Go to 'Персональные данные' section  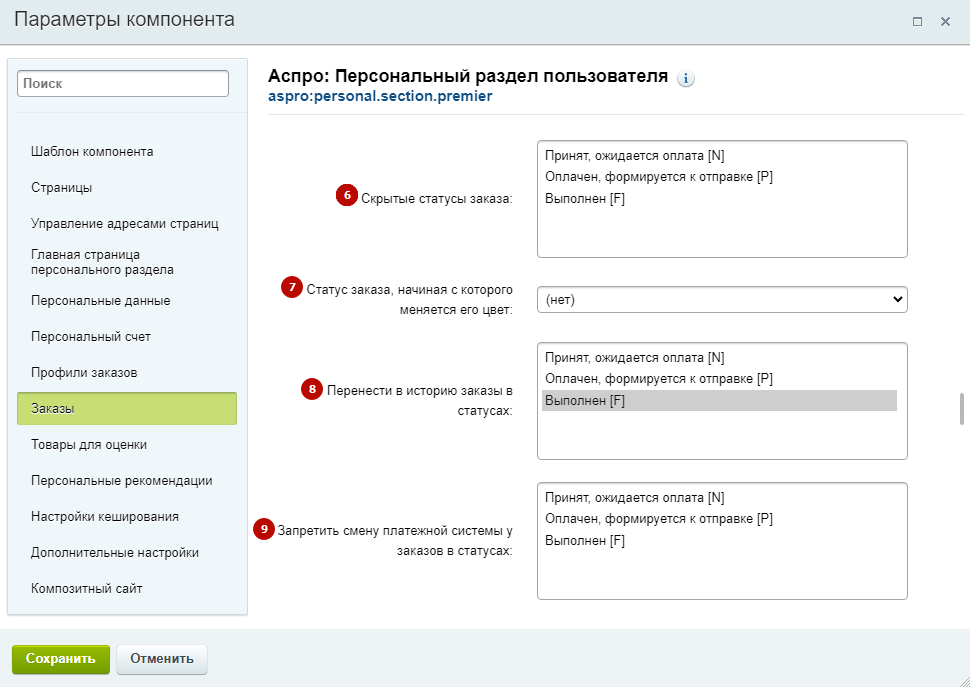coord(101,301)
